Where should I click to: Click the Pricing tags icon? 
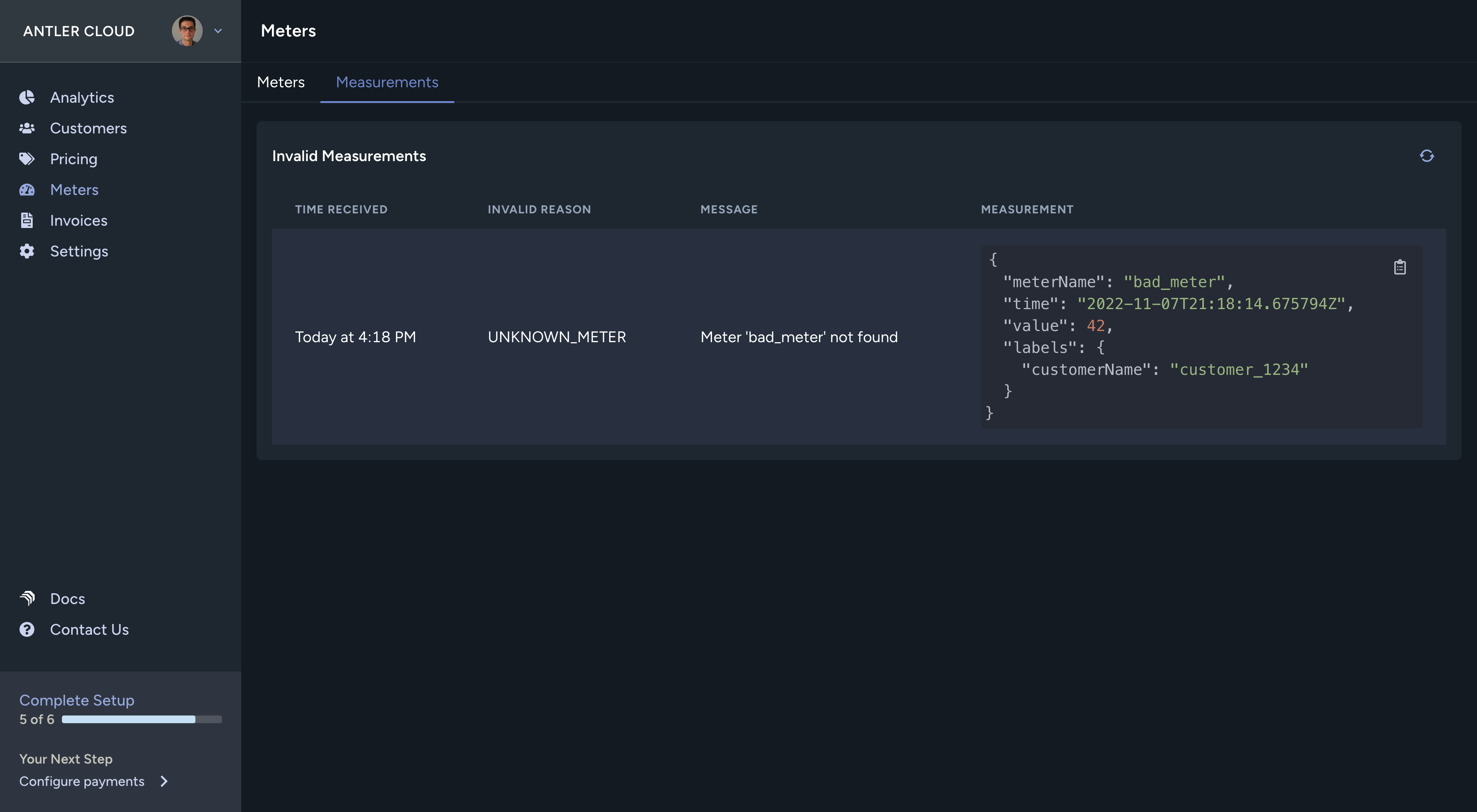tap(27, 159)
